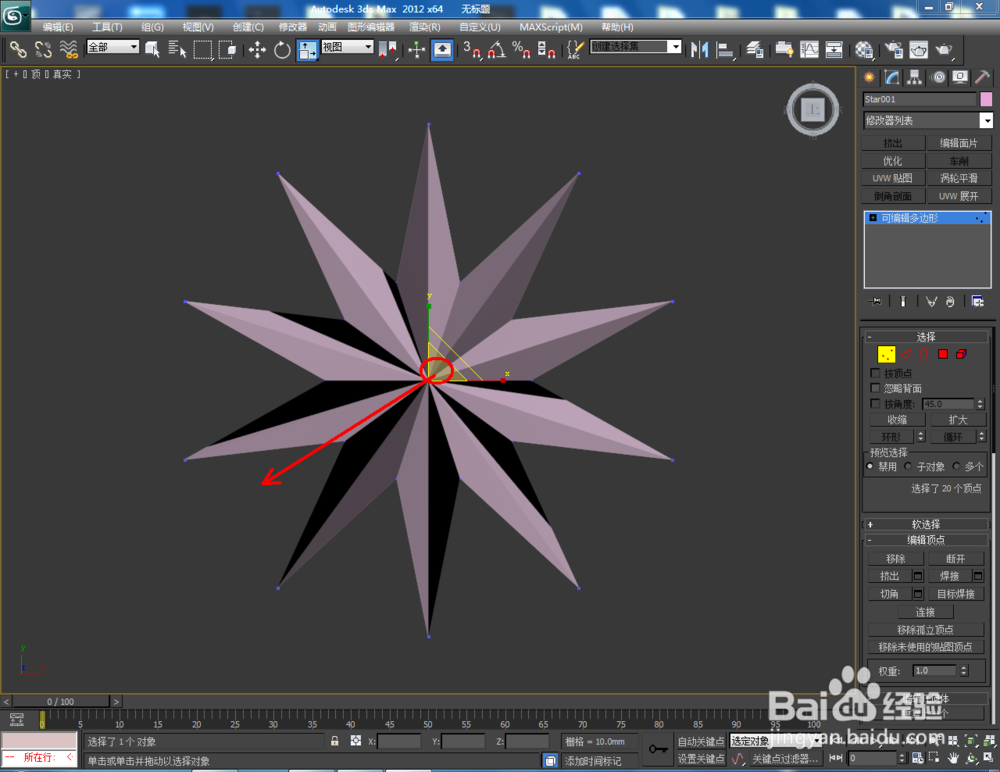Click the pink object color swatch
The image size is (1000, 772).
point(986,99)
